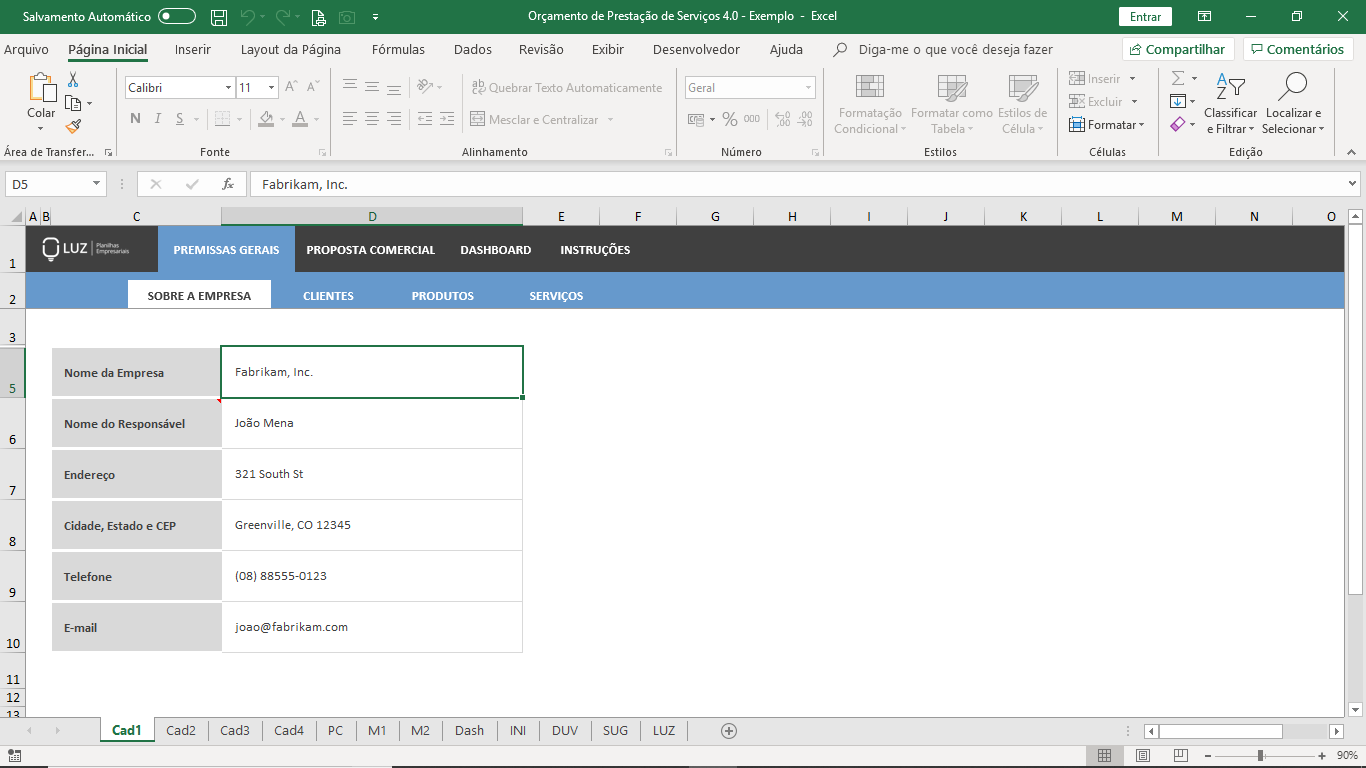Open the font name Calibri dropdown
Viewport: 1366px width, 768px height.
click(x=228, y=88)
